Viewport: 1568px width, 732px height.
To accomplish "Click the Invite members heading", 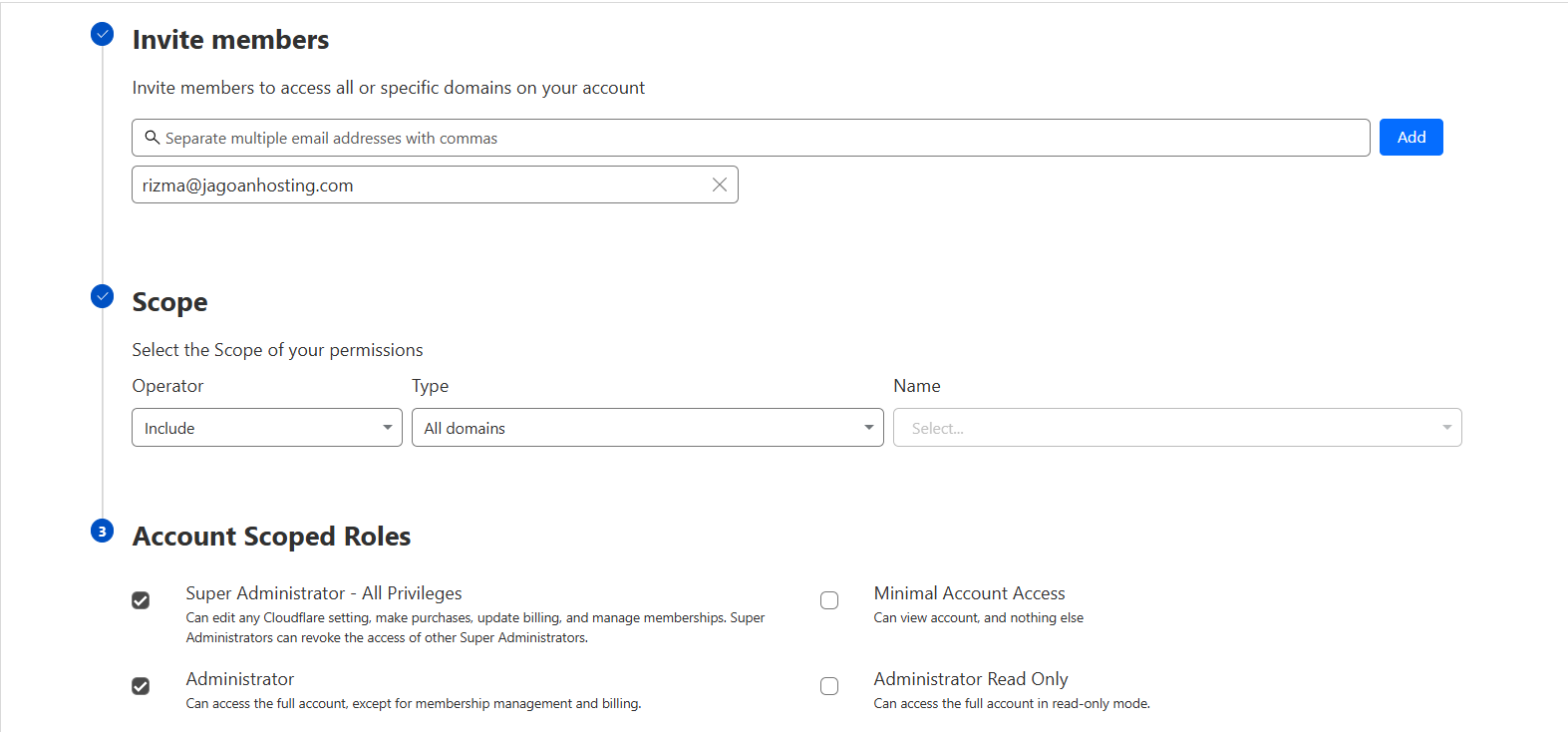I will pos(230,40).
